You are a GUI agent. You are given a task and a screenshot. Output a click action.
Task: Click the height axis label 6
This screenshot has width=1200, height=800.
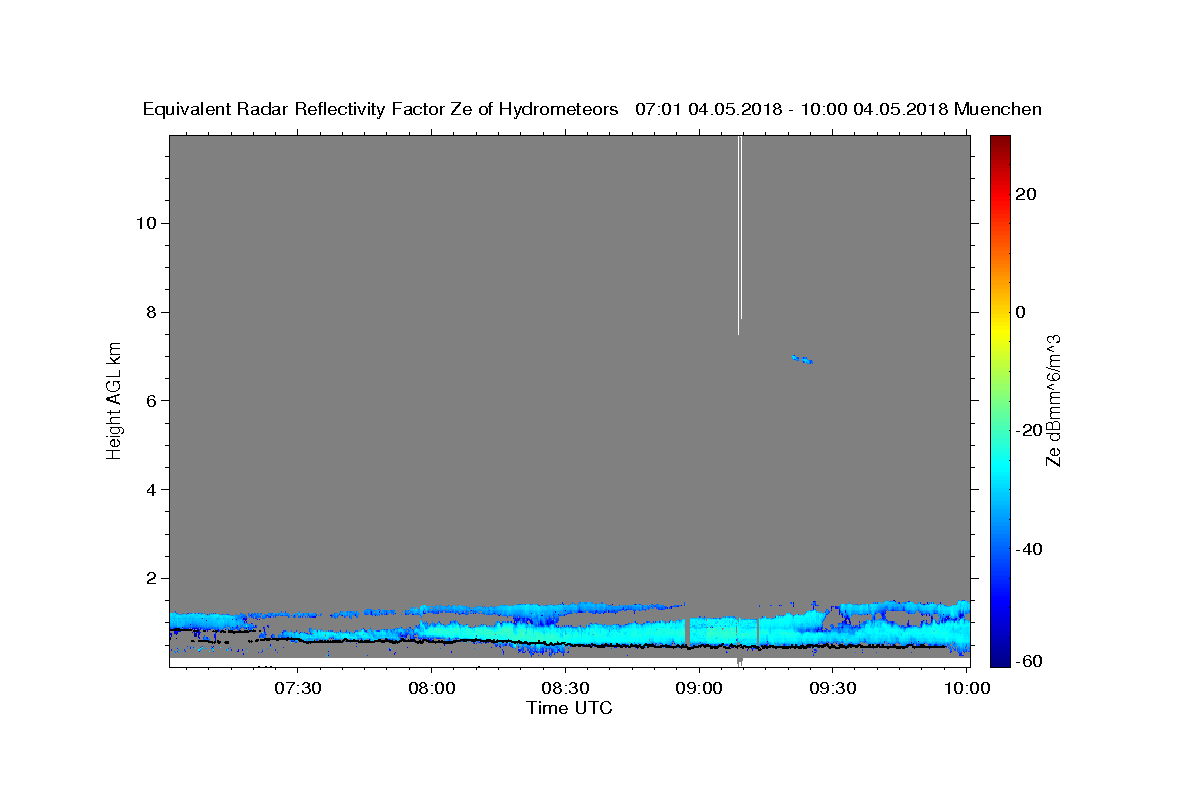pos(149,401)
